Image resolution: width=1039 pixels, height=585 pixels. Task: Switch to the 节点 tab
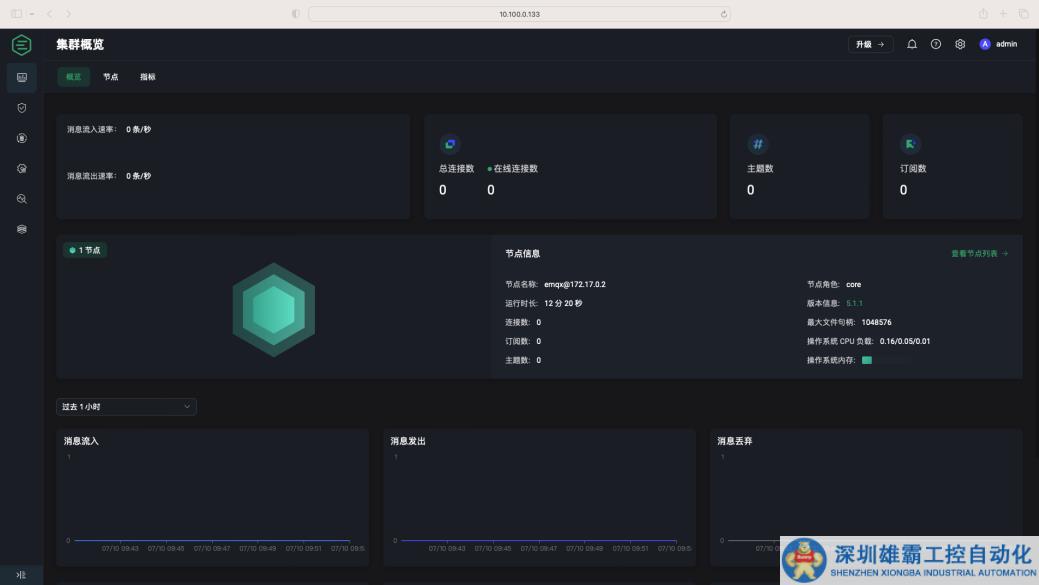pyautogui.click(x=110, y=77)
